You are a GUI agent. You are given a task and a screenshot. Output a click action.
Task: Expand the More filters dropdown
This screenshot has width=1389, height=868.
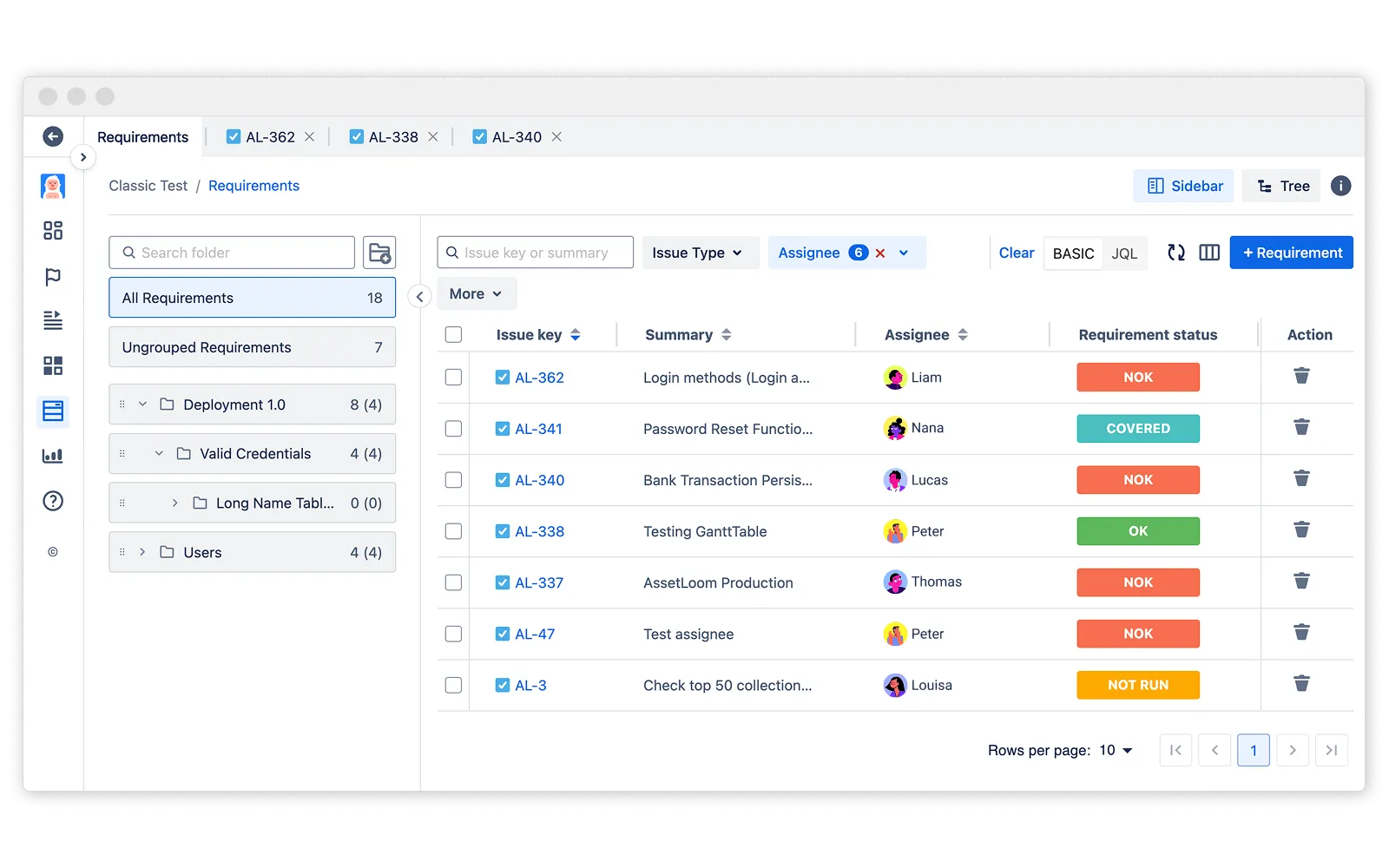[476, 294]
